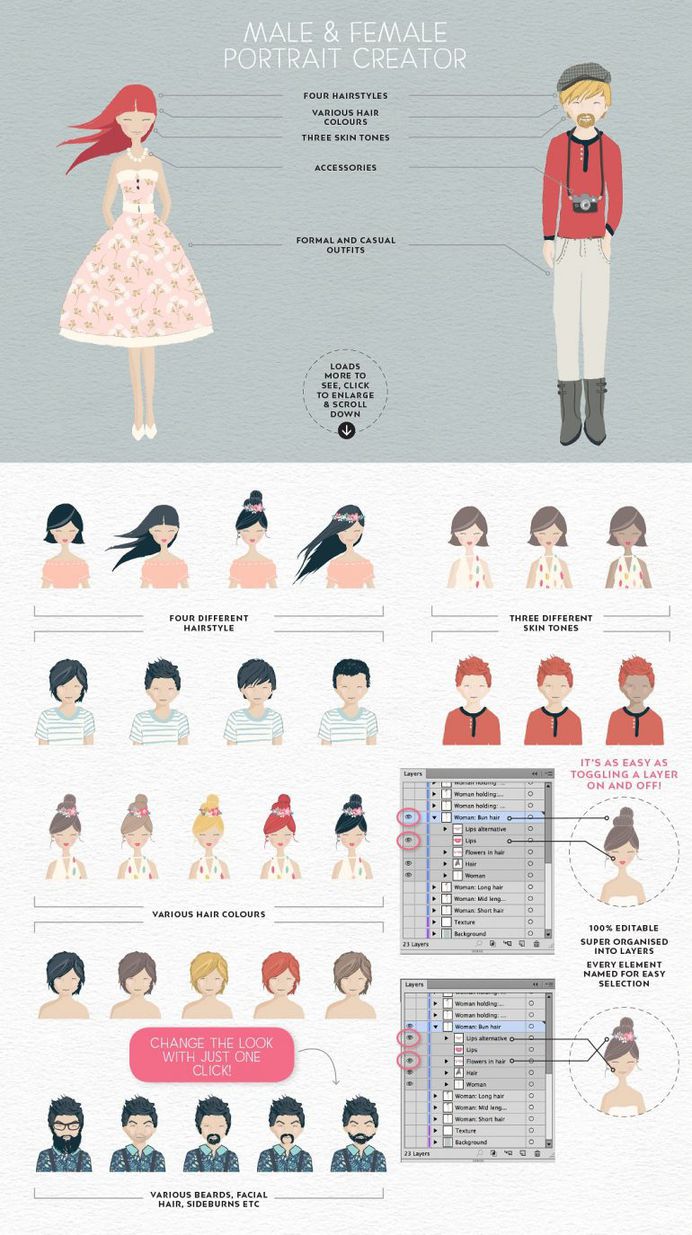Toggle Woman: Bun hair eye in lower panel
692x1235 pixels.
tap(410, 1026)
